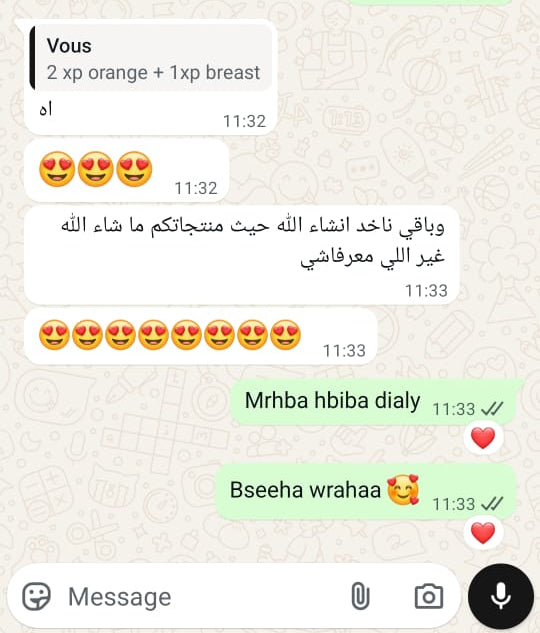Select the long Arabic text message at 11:33
Viewport: 540px width, 633px height.
(242, 255)
